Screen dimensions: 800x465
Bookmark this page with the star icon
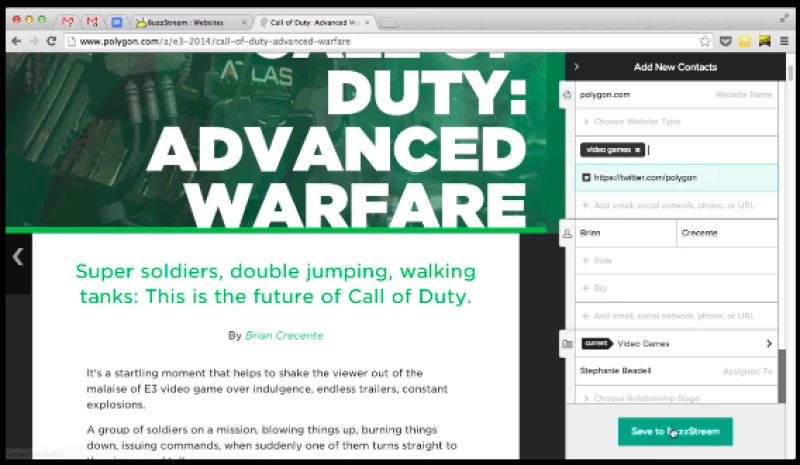pos(705,41)
